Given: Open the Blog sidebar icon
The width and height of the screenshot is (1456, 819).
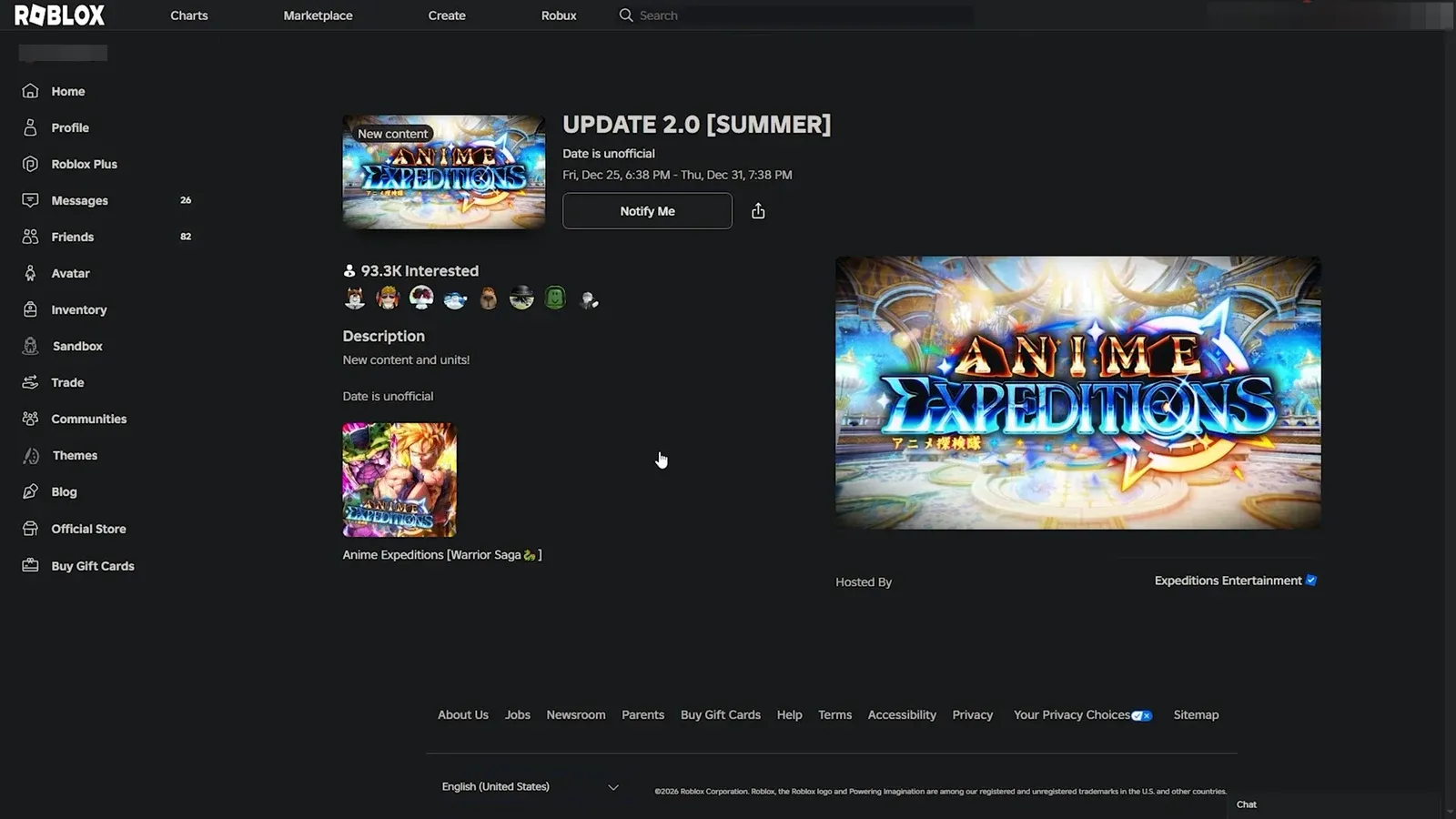Looking at the screenshot, I should pos(30,491).
